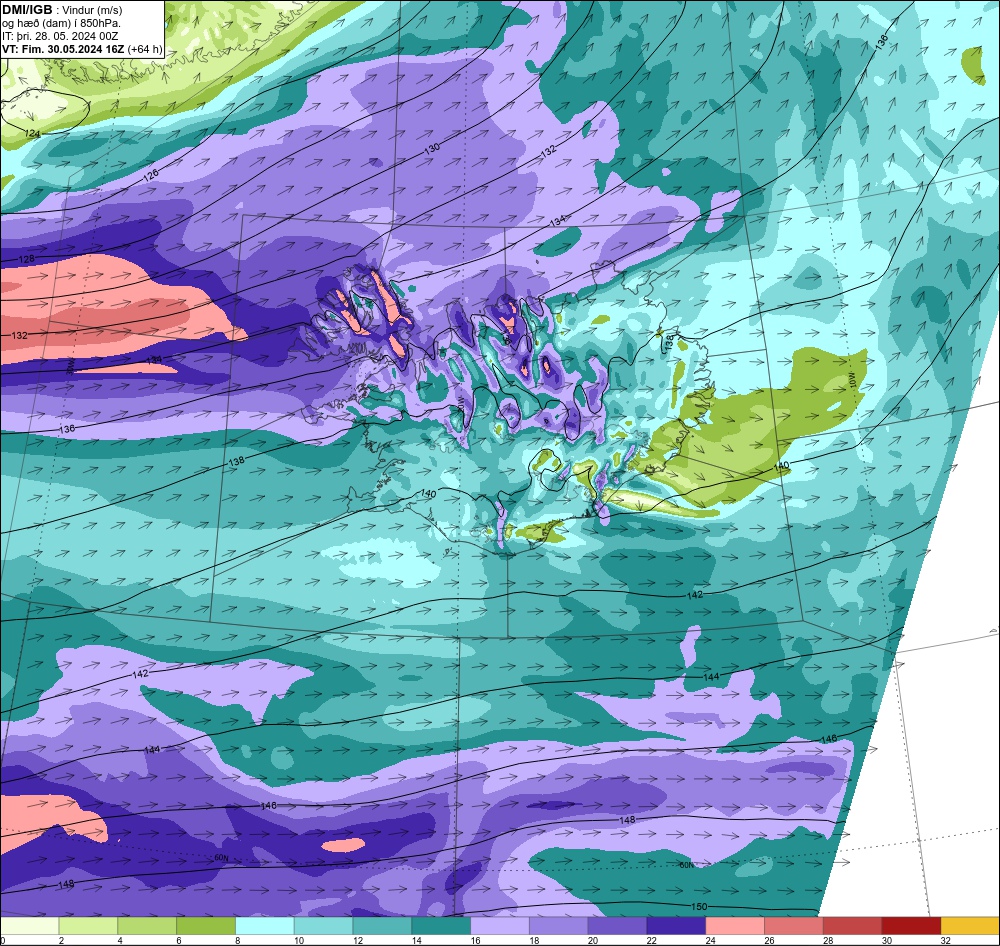Image resolution: width=1000 pixels, height=946 pixels.
Task: Pick the 20–22 m/s purple legend swatch
Action: 617,926
